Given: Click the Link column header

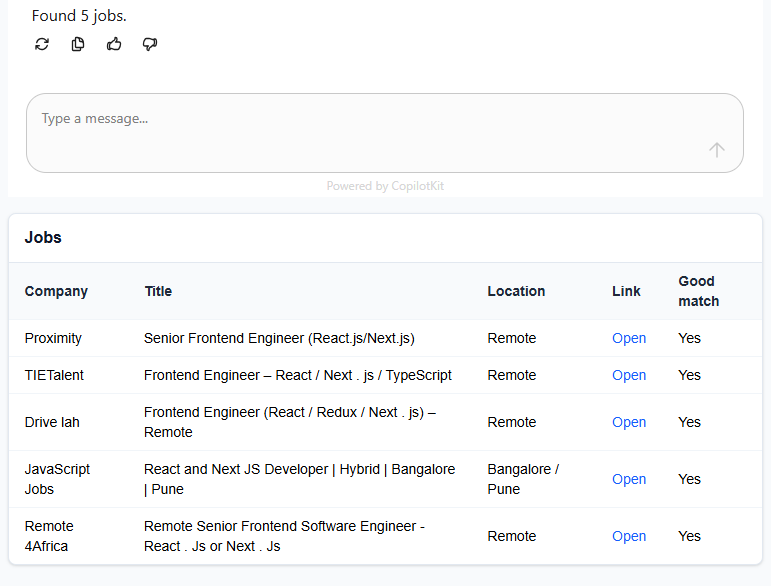Looking at the screenshot, I should pyautogui.click(x=626, y=291).
